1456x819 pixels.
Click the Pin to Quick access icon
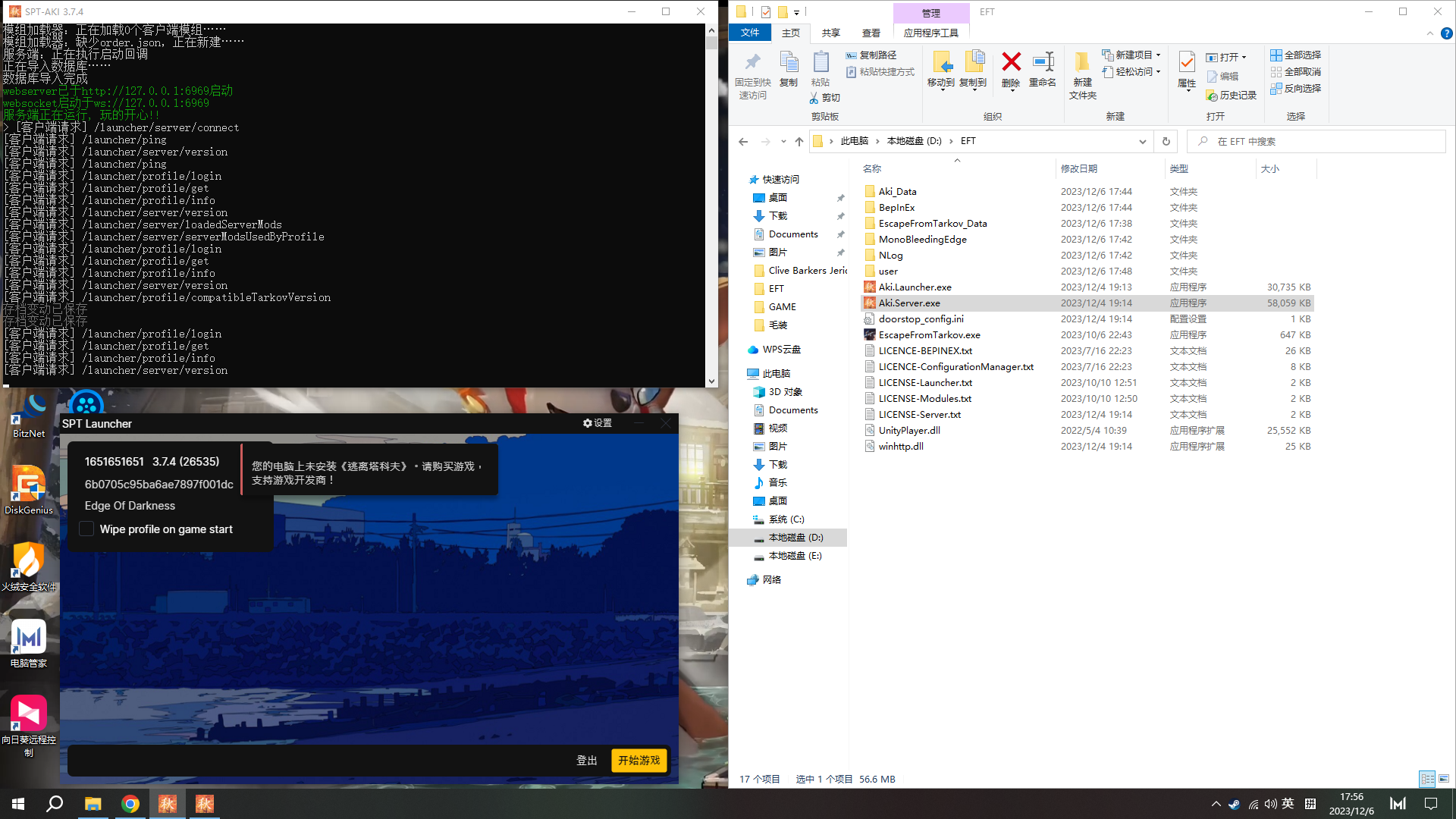[752, 62]
